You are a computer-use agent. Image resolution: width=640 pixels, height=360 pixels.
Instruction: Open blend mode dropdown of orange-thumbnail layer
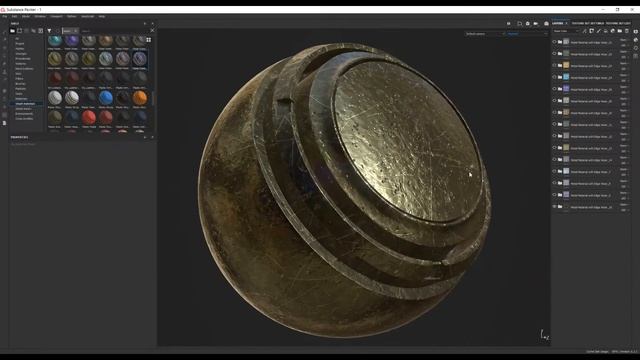[624, 64]
